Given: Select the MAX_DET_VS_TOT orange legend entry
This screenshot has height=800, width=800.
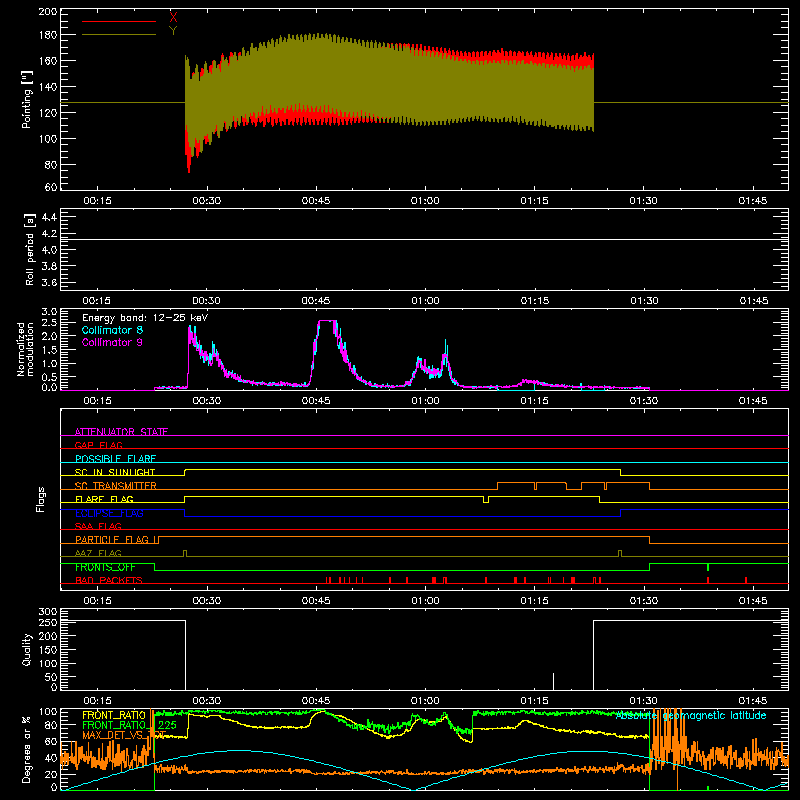Looking at the screenshot, I should click(x=124, y=735).
